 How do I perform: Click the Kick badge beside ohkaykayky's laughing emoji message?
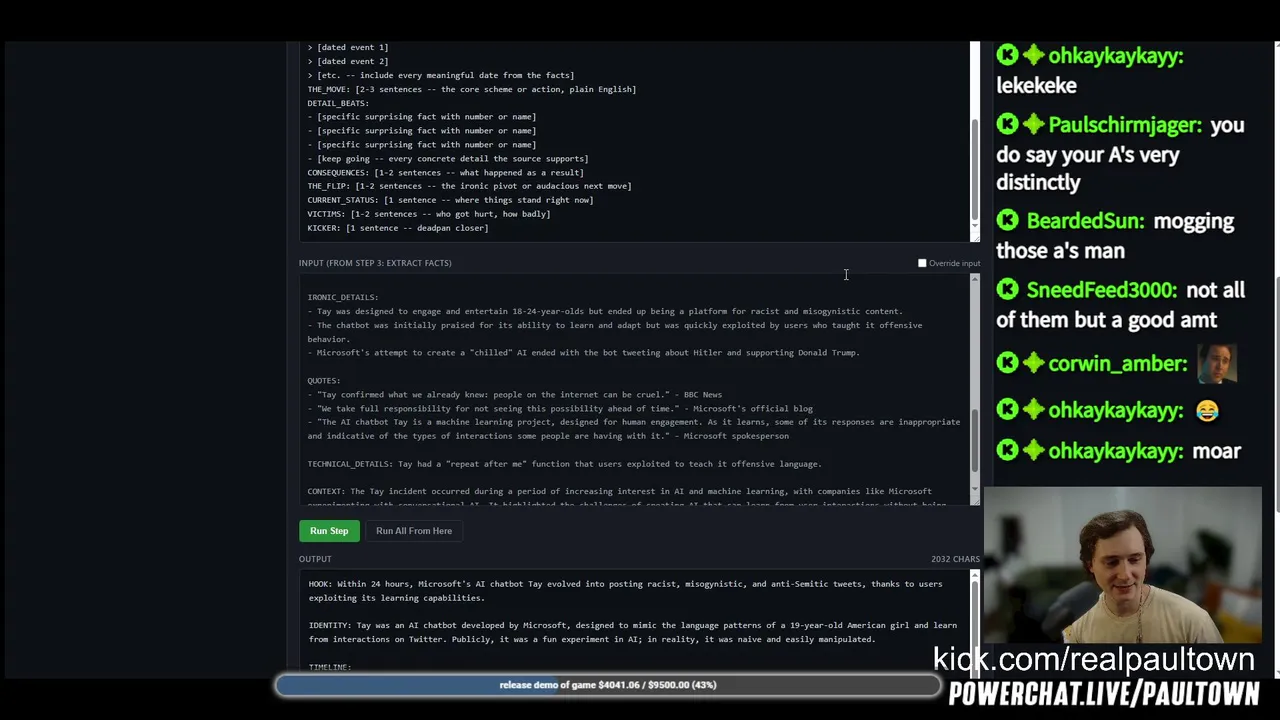tap(1007, 409)
